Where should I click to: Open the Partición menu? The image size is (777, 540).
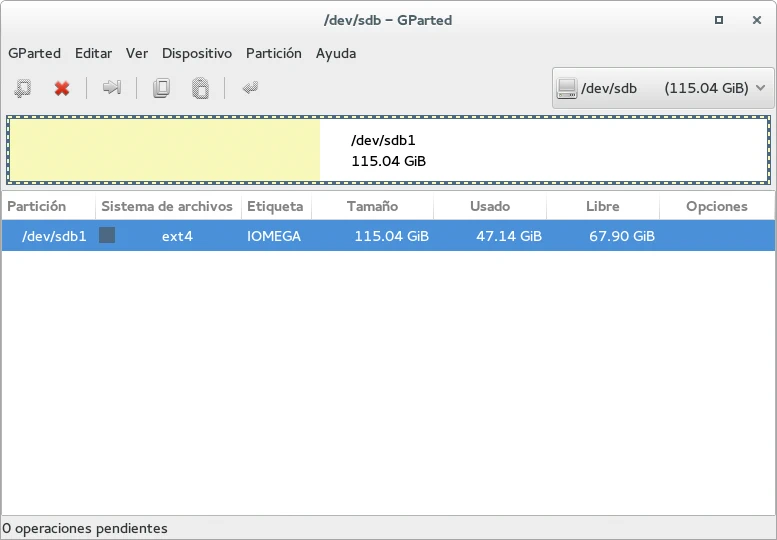coord(273,53)
